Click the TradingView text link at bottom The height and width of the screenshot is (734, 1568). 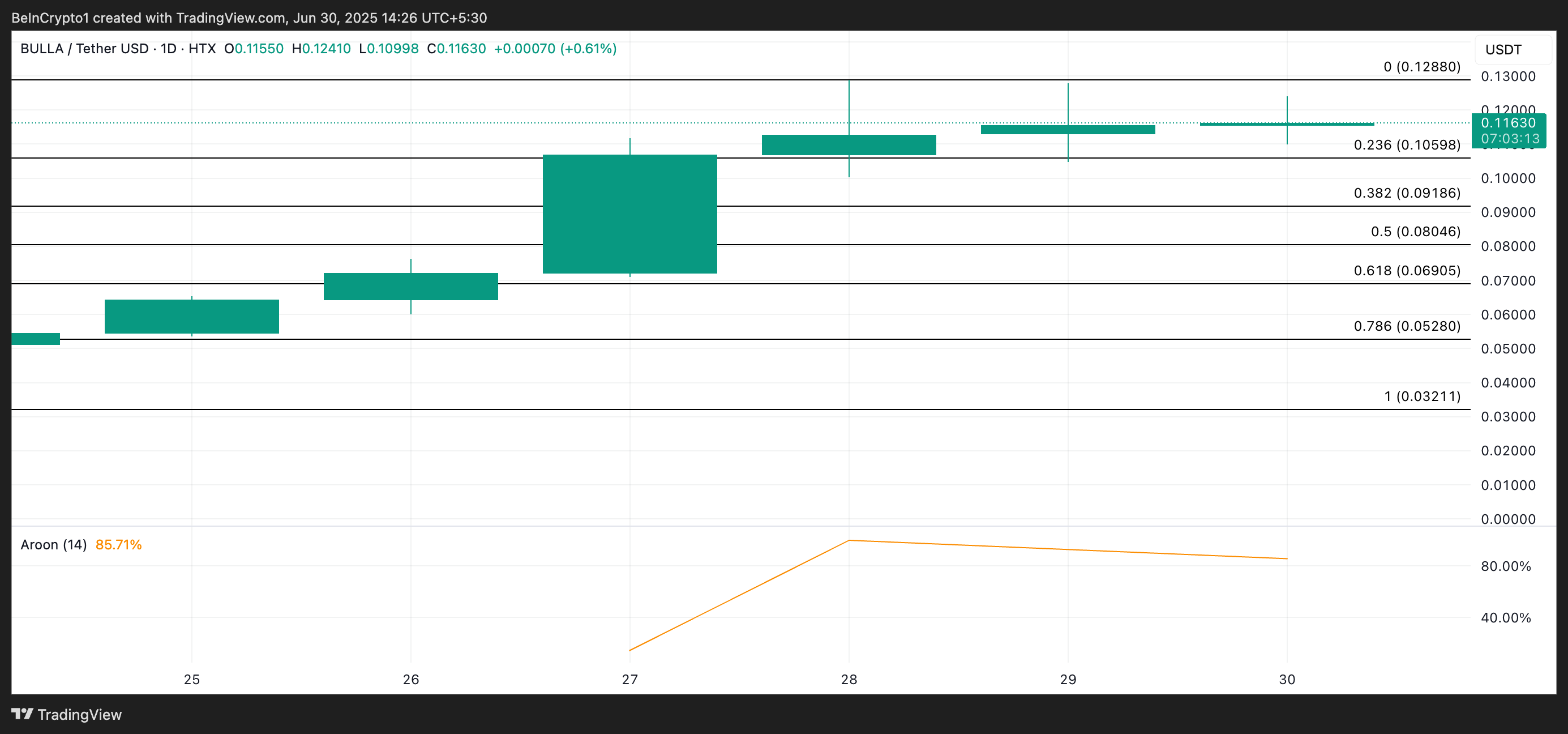[x=79, y=715]
